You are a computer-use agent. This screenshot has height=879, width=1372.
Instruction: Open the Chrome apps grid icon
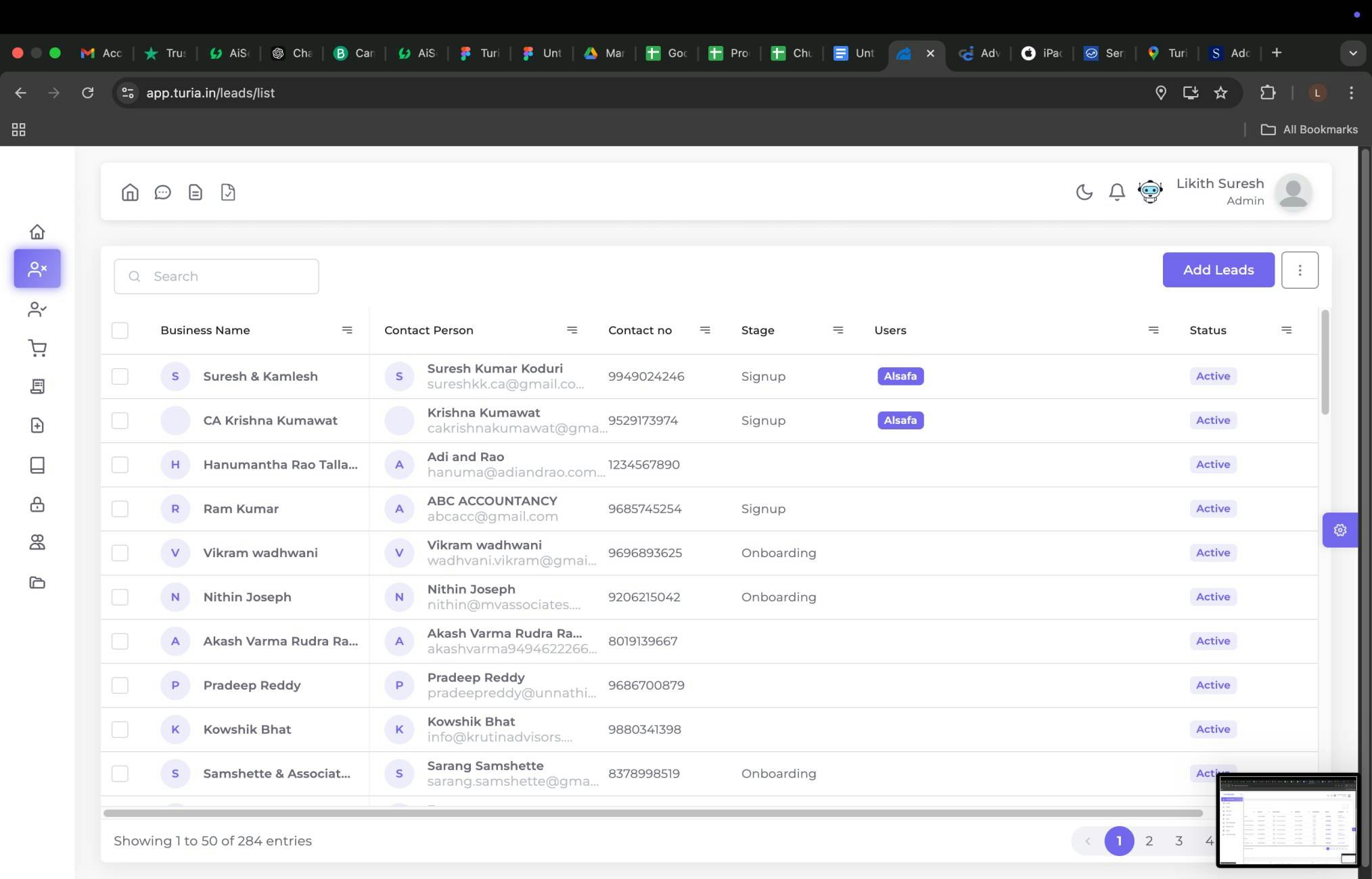(19, 129)
